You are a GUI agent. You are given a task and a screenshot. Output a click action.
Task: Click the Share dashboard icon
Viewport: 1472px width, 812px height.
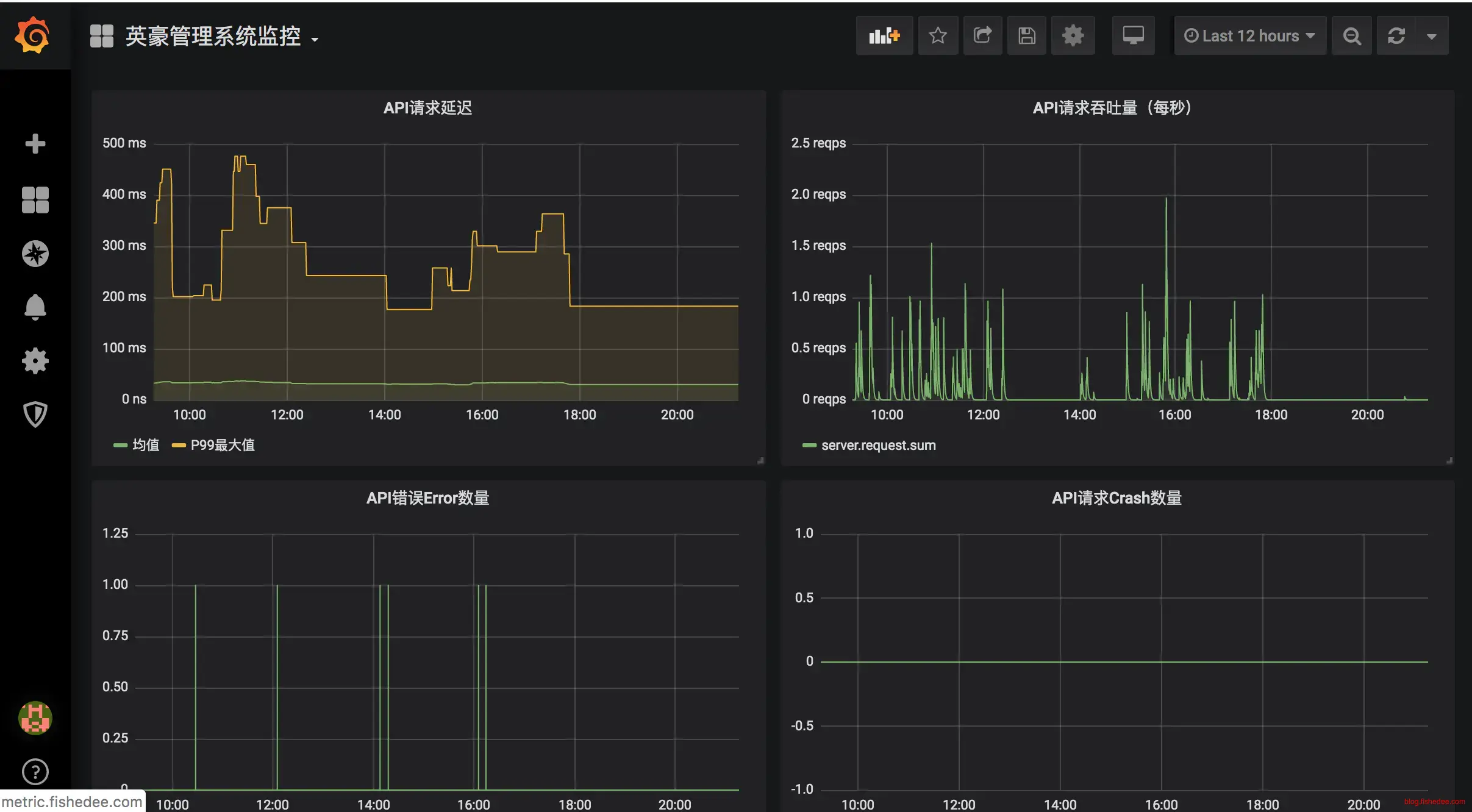coord(982,36)
